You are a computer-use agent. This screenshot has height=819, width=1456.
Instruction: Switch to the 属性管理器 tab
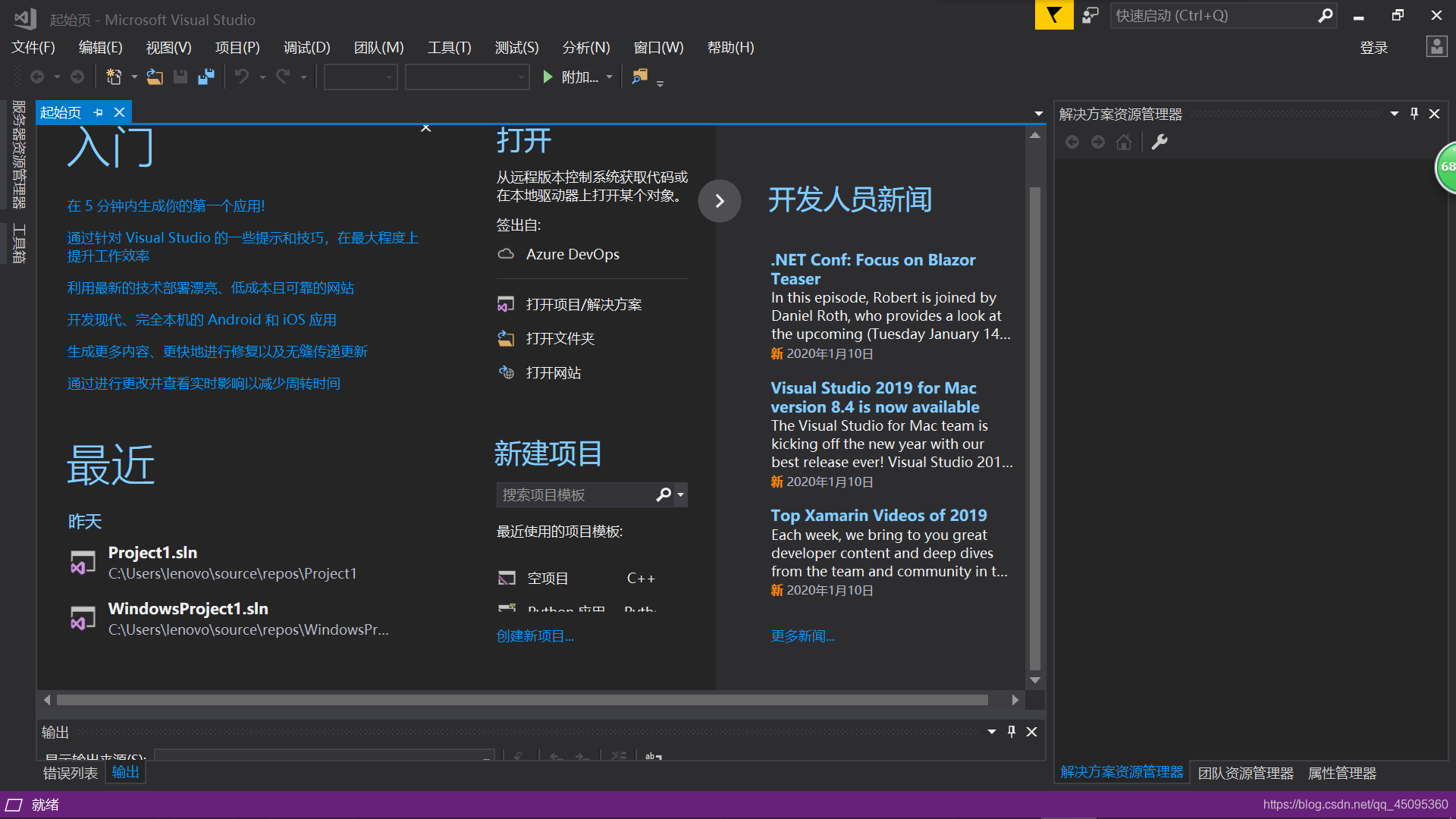point(1342,773)
